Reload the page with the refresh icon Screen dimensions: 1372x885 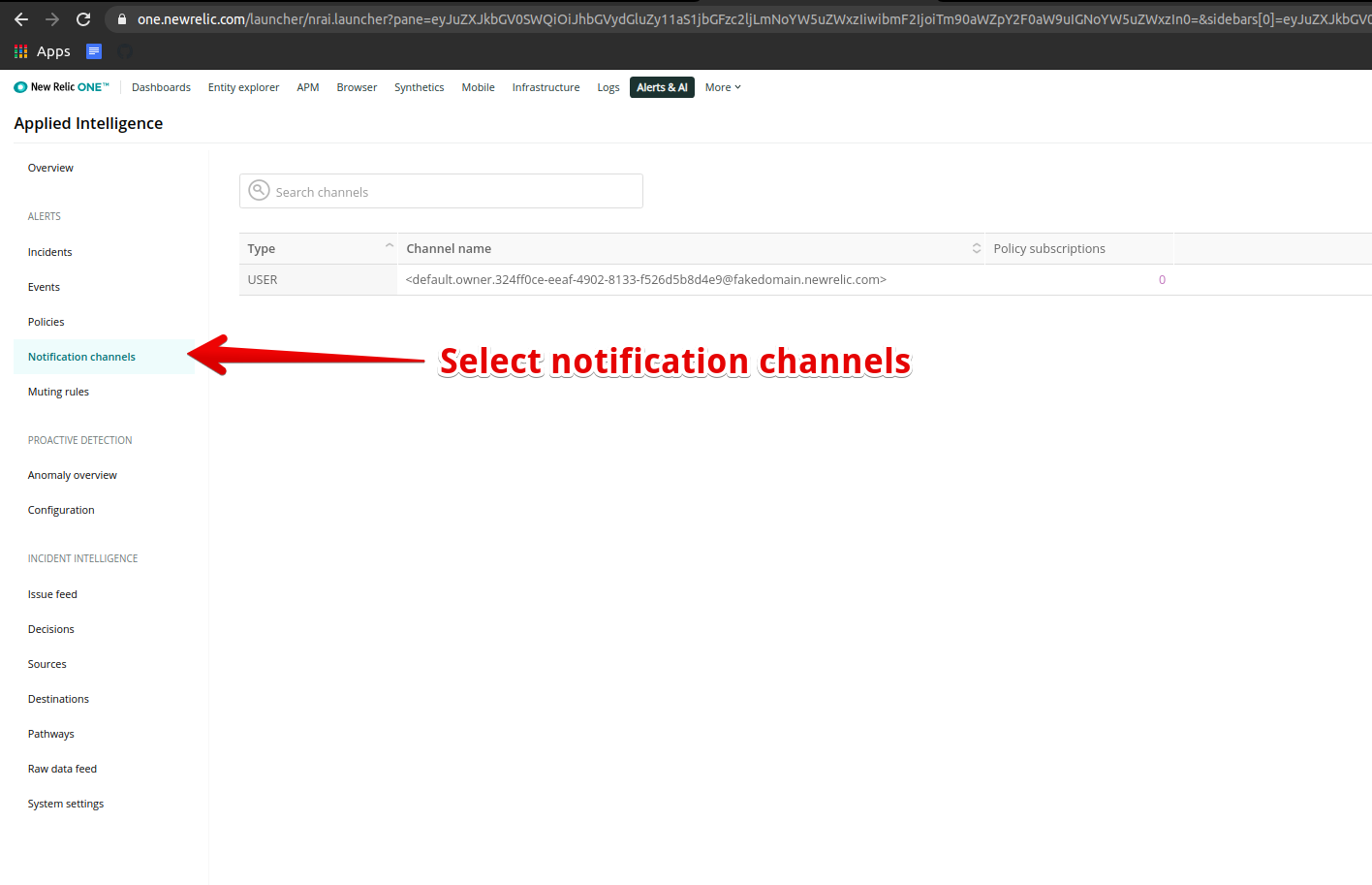(x=83, y=19)
